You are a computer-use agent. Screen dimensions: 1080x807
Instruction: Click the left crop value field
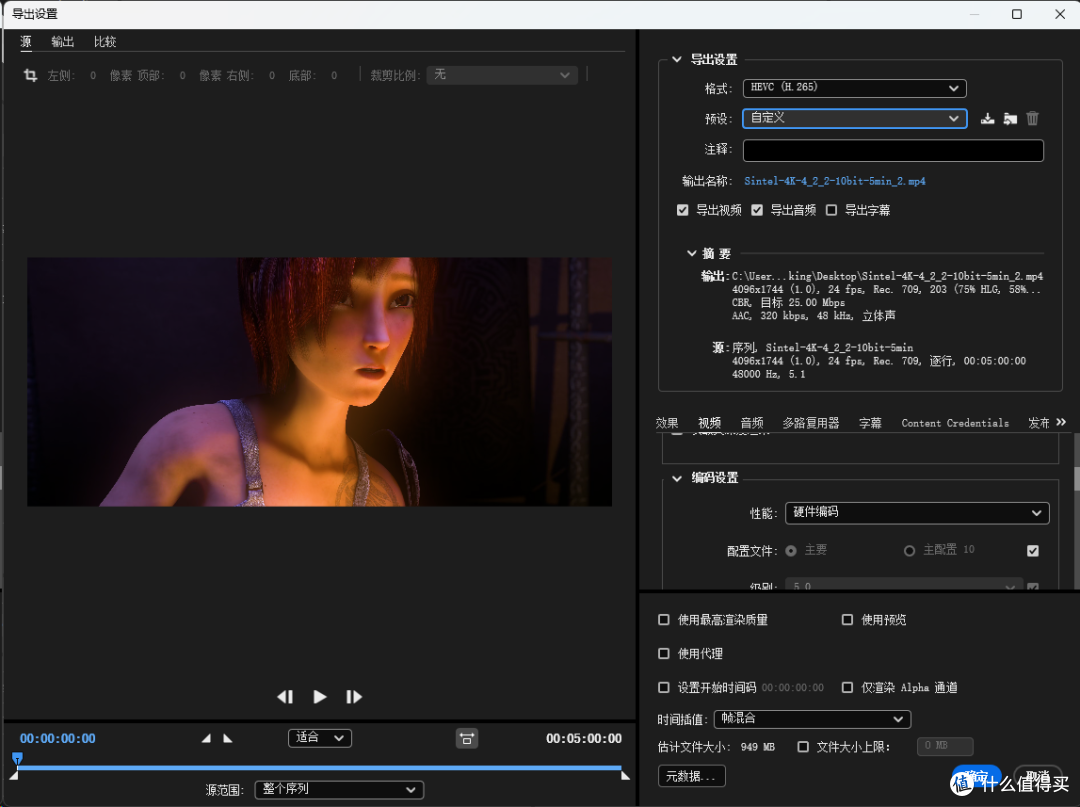(93, 76)
